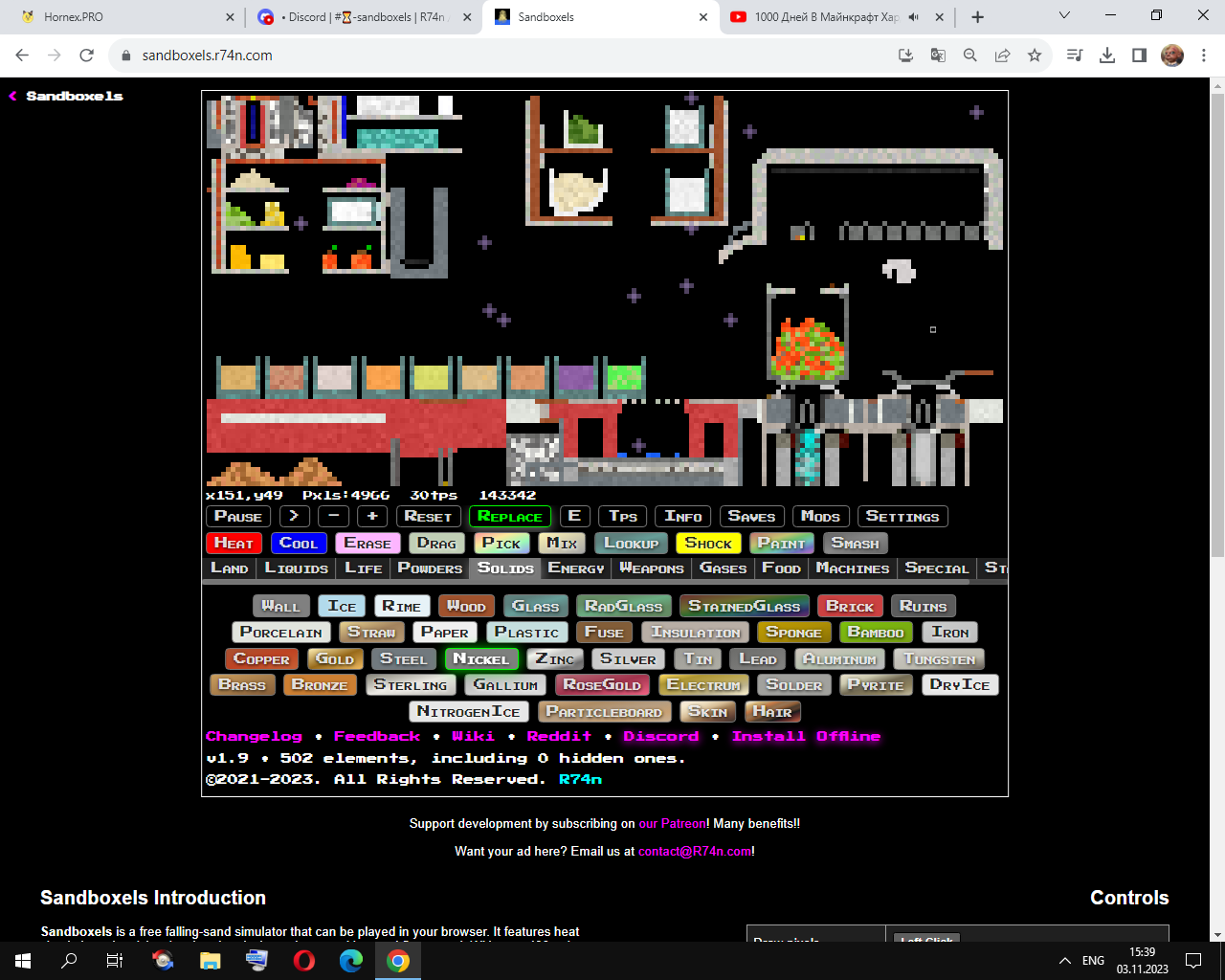Image resolution: width=1225 pixels, height=980 pixels.
Task: Open a new browser tab
Action: click(977, 17)
